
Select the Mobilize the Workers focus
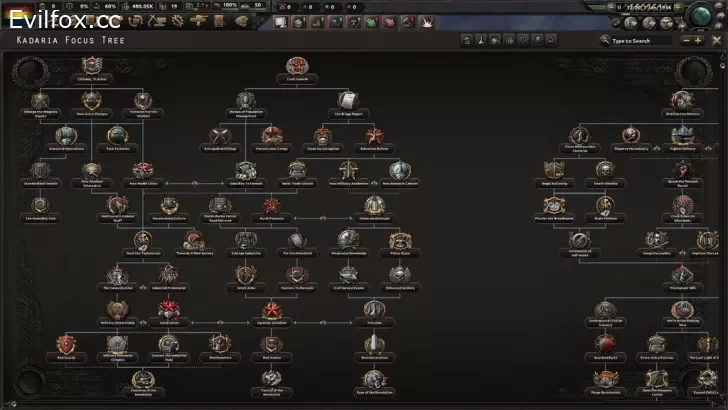[x=682, y=101]
